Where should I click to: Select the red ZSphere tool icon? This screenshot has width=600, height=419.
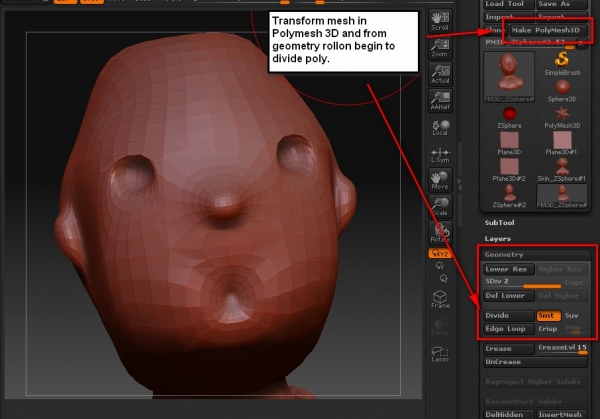coord(509,117)
